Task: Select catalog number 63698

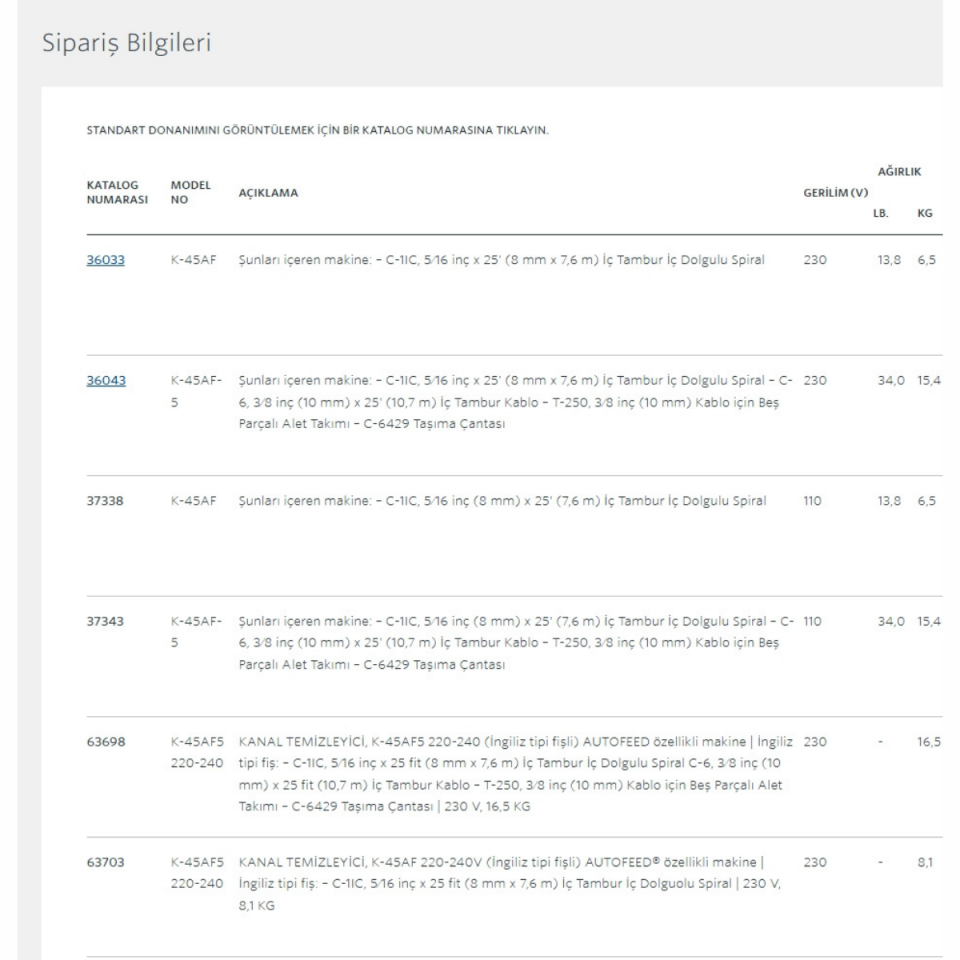Action: [x=105, y=742]
